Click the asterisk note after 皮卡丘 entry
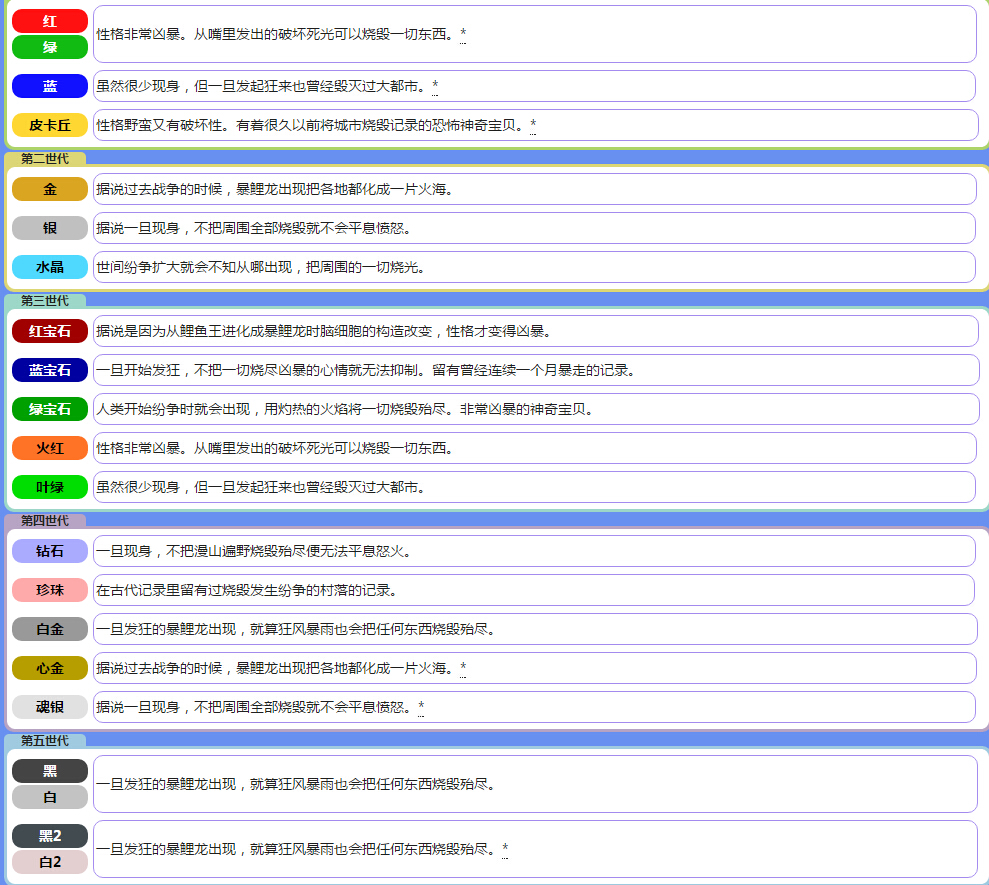This screenshot has width=989, height=885. coord(533,126)
